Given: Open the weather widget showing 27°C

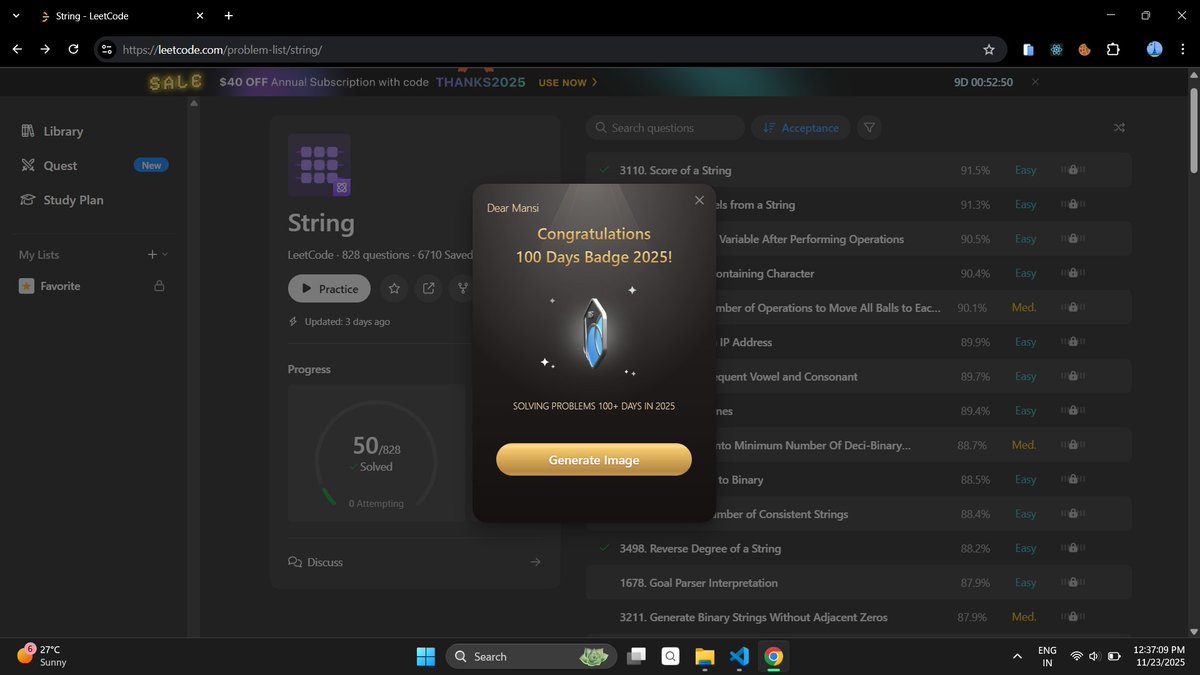Looking at the screenshot, I should click(x=43, y=656).
